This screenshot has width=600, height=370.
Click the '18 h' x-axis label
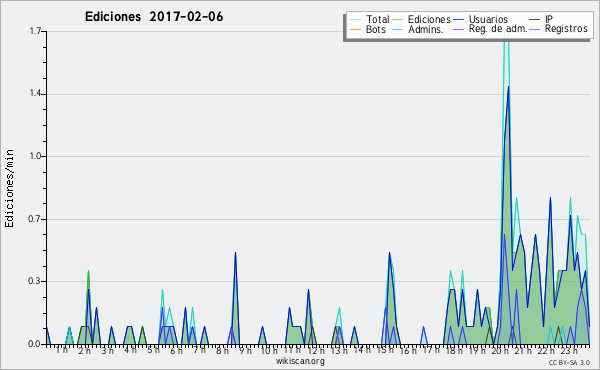click(x=454, y=350)
